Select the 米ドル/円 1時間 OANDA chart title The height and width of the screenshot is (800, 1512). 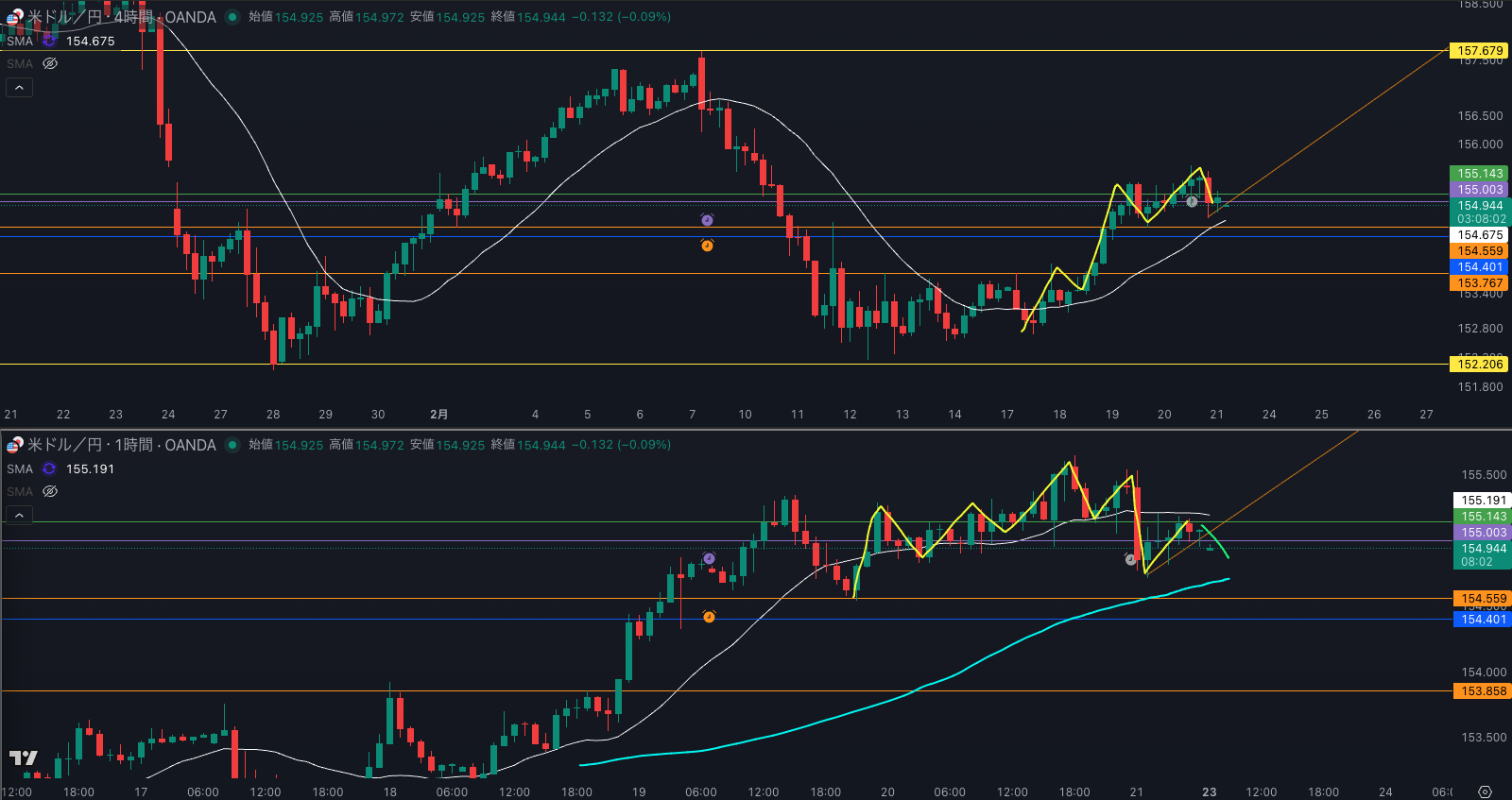point(121,445)
